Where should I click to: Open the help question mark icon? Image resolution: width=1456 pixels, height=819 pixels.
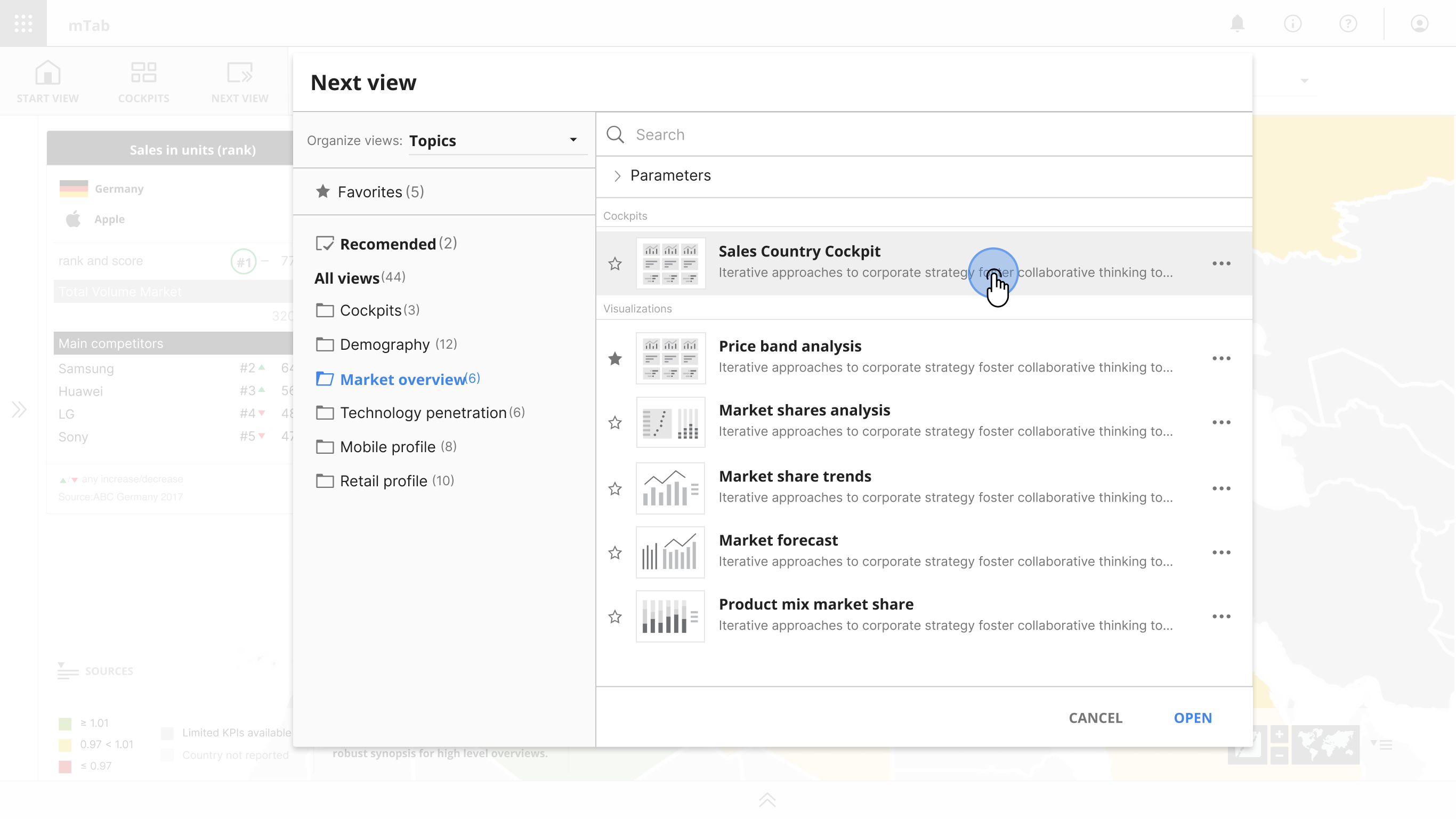(x=1348, y=23)
